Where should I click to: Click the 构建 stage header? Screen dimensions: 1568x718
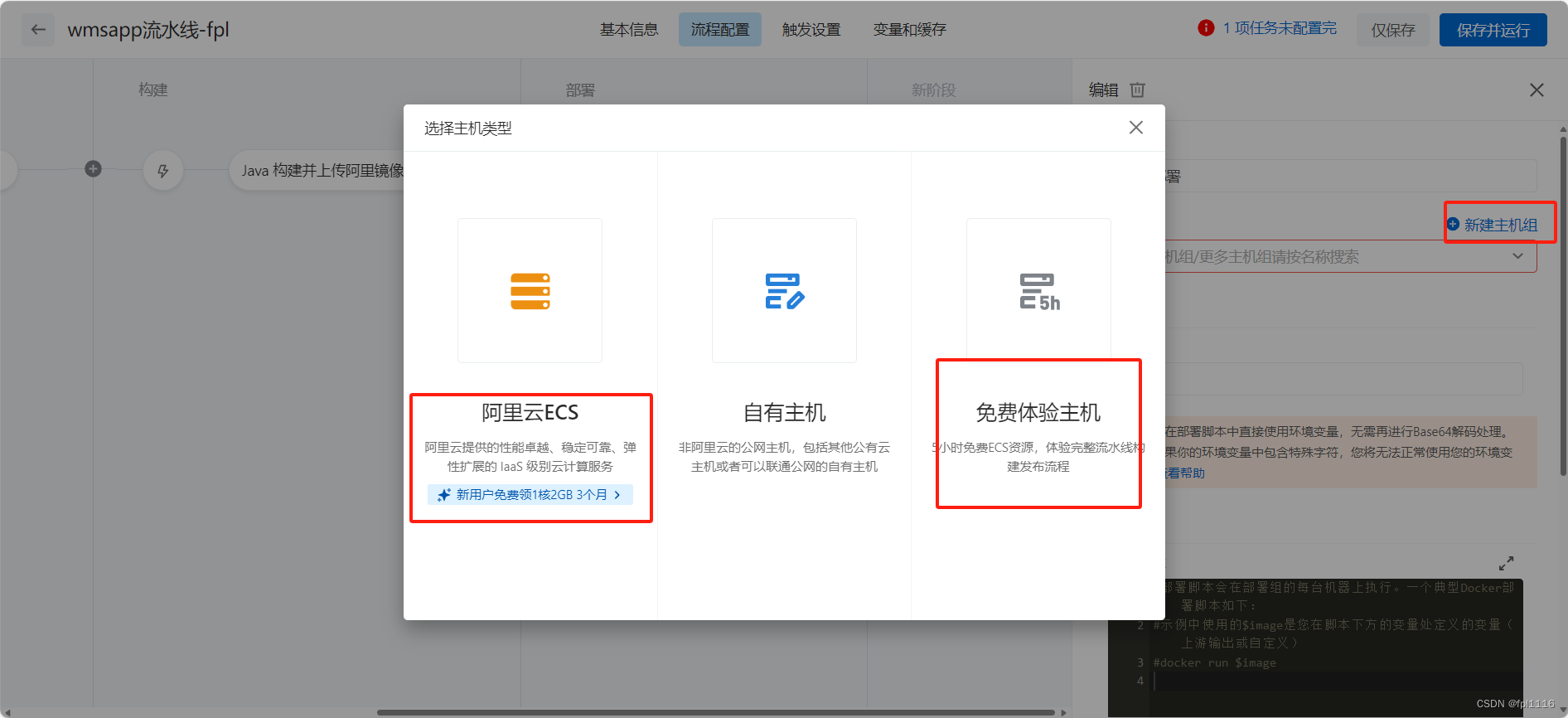pyautogui.click(x=153, y=90)
